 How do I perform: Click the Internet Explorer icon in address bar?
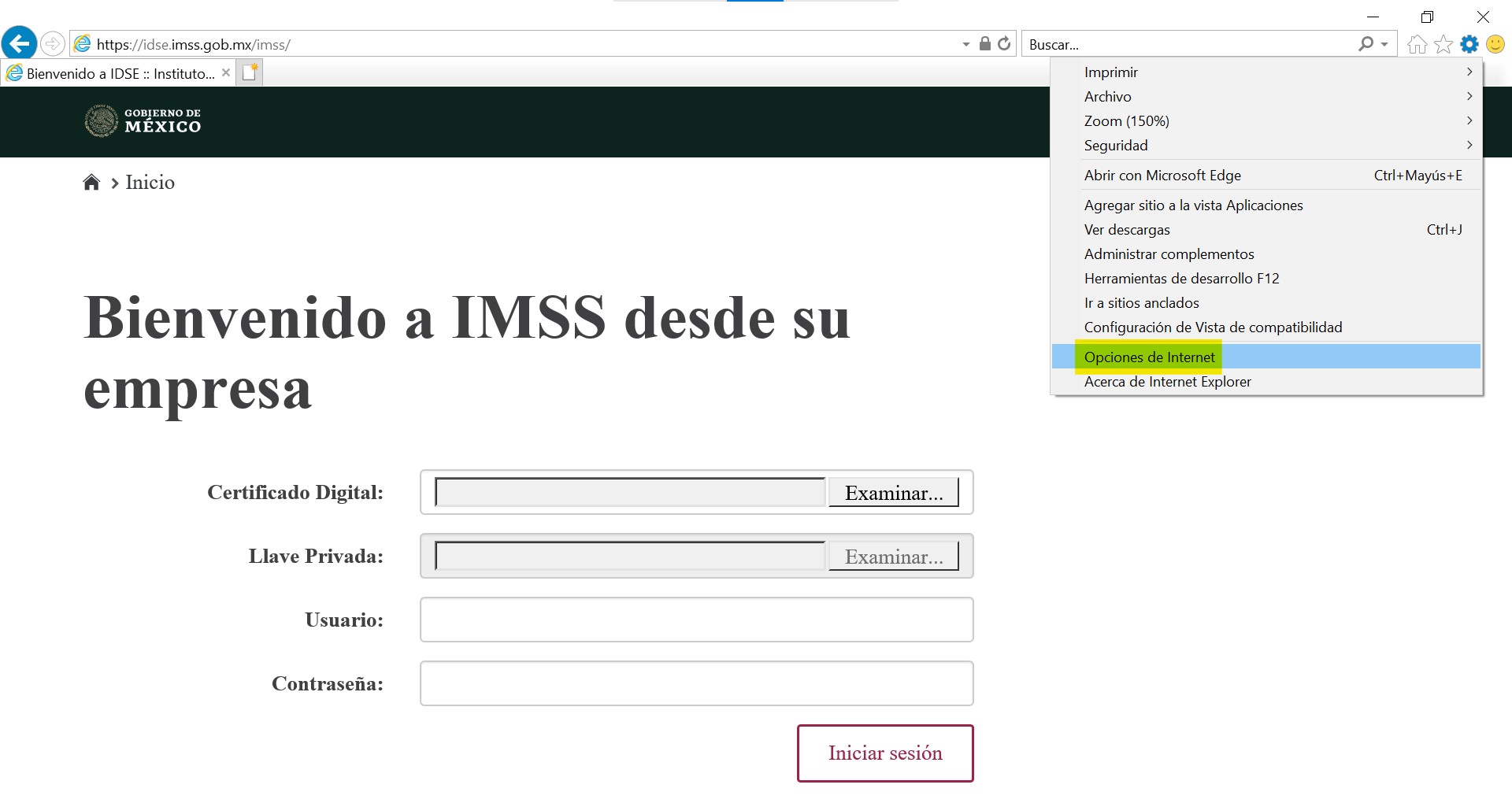click(x=83, y=44)
